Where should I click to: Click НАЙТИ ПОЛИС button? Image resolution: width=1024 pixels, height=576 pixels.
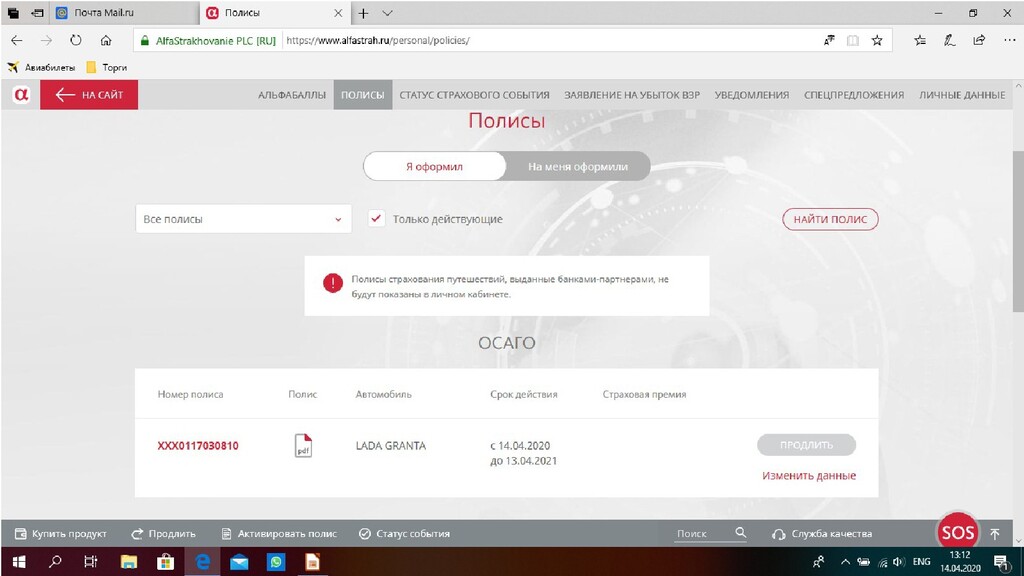(830, 219)
